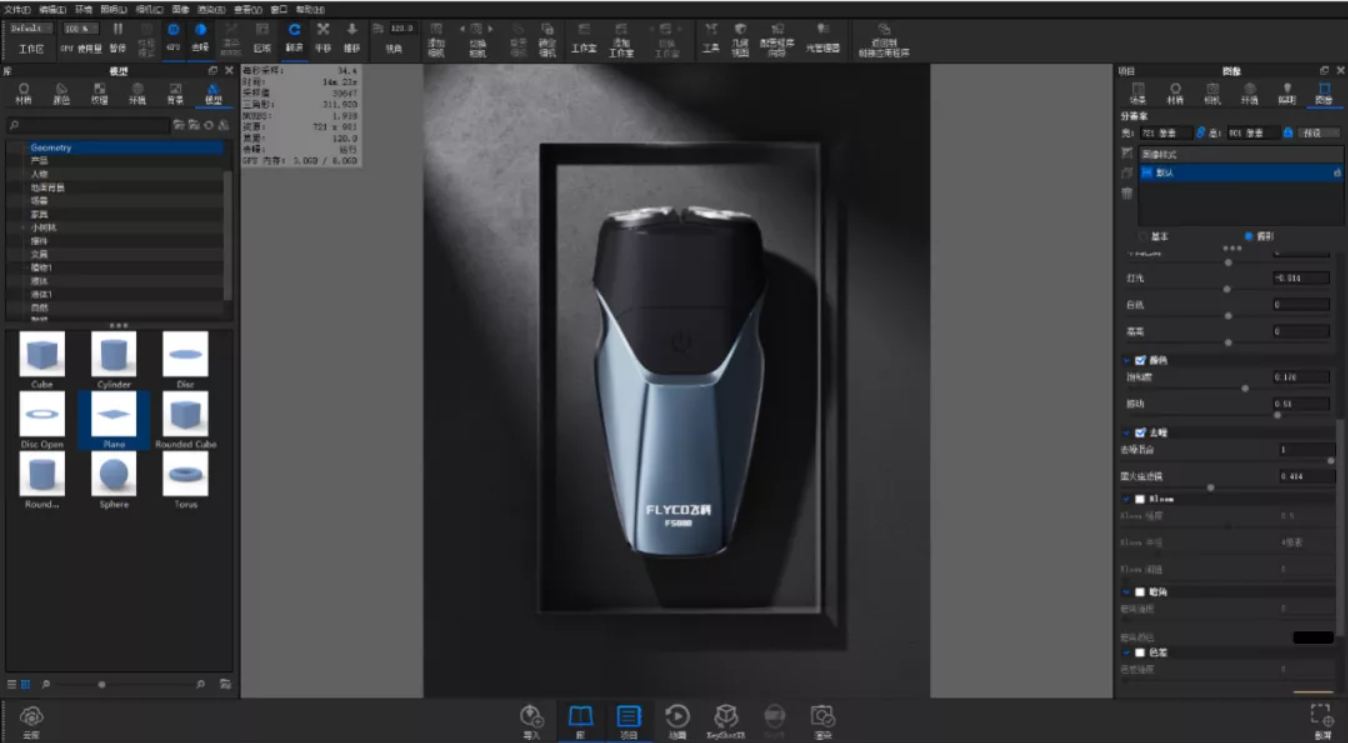This screenshot has width=1348, height=743.
Task: Enable the Bloom checkbox
Action: [x=1140, y=498]
